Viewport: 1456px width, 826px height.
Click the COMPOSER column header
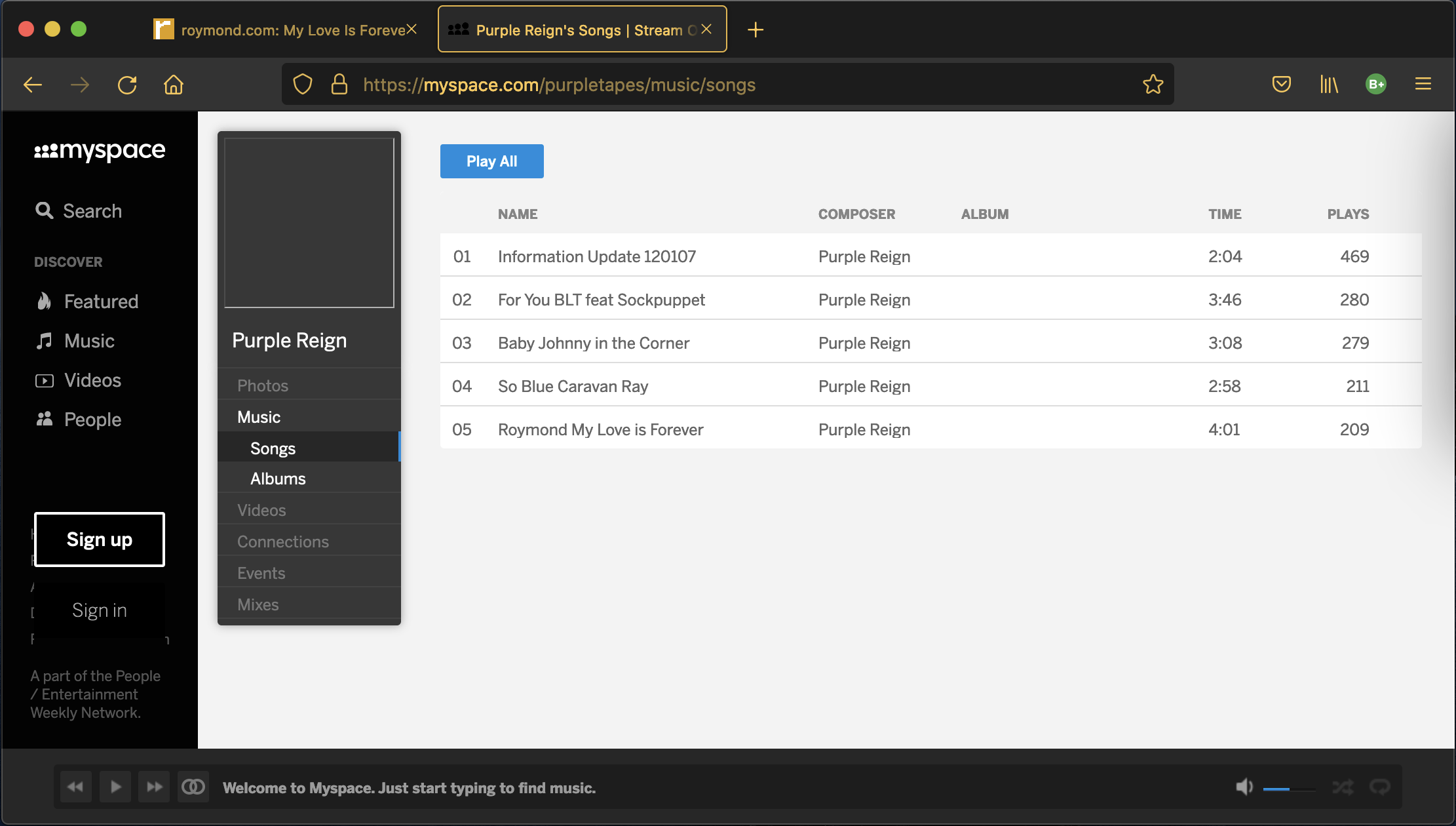coord(856,214)
